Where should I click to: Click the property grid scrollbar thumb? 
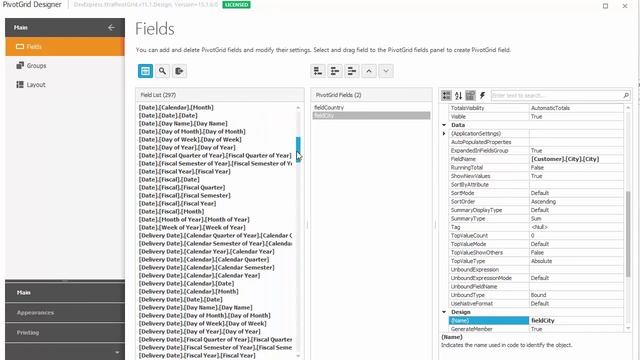point(628,234)
